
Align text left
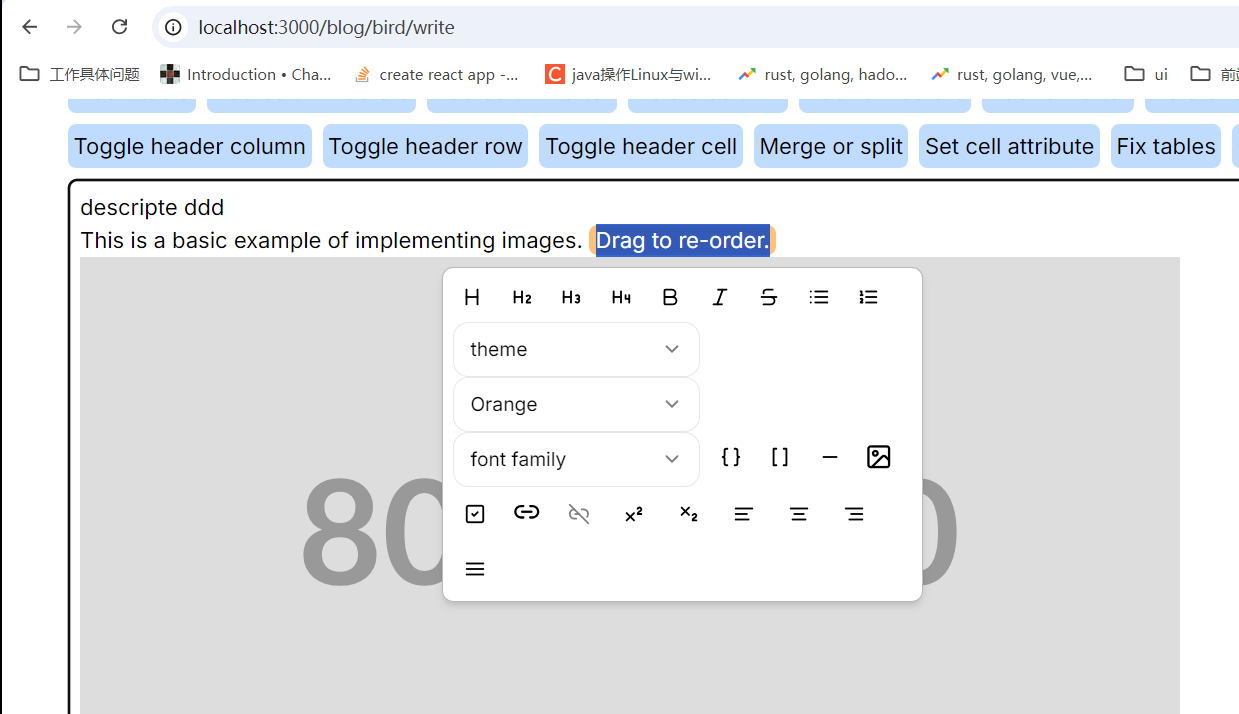(743, 514)
